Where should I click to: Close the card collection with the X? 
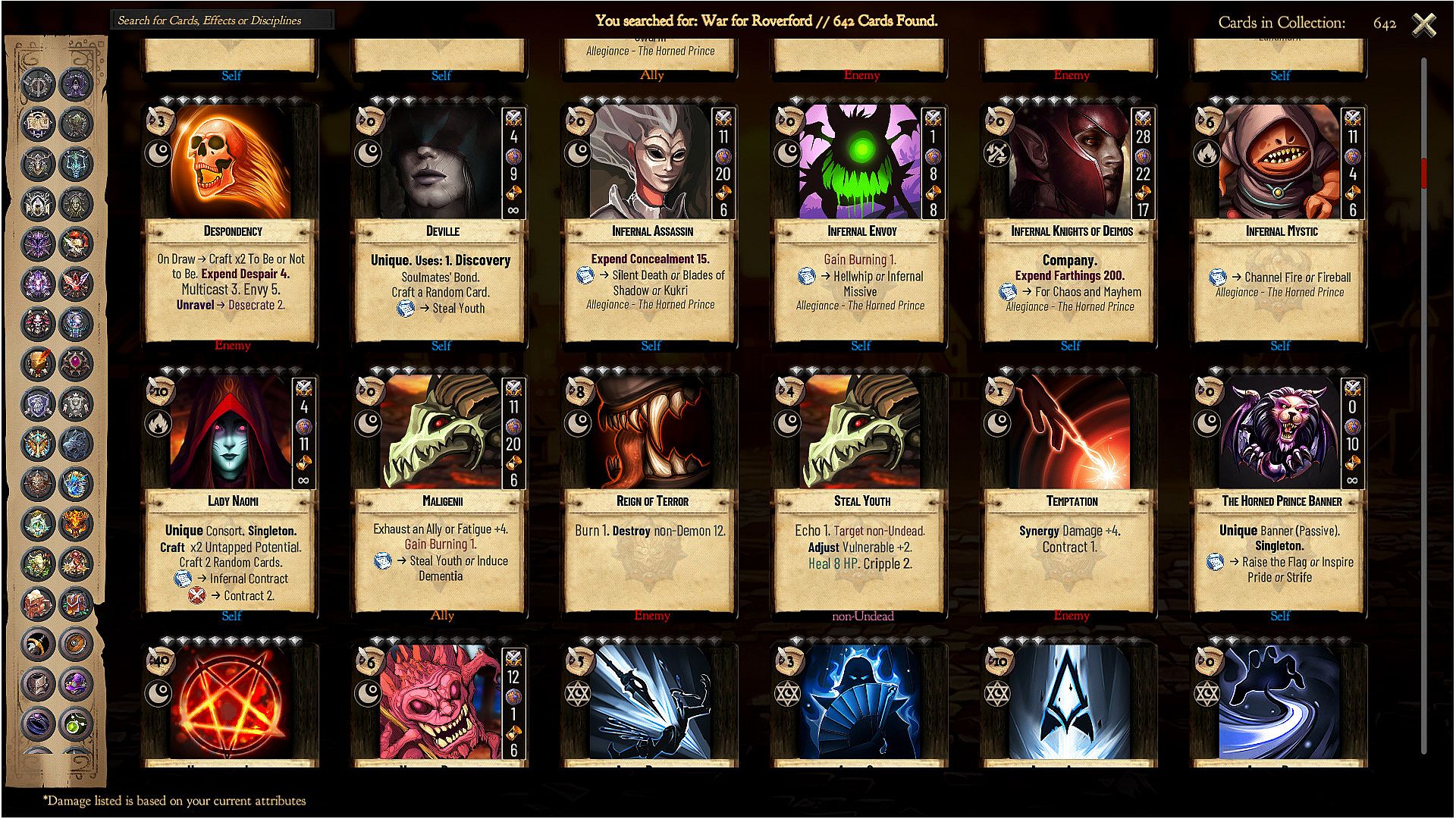coord(1424,24)
